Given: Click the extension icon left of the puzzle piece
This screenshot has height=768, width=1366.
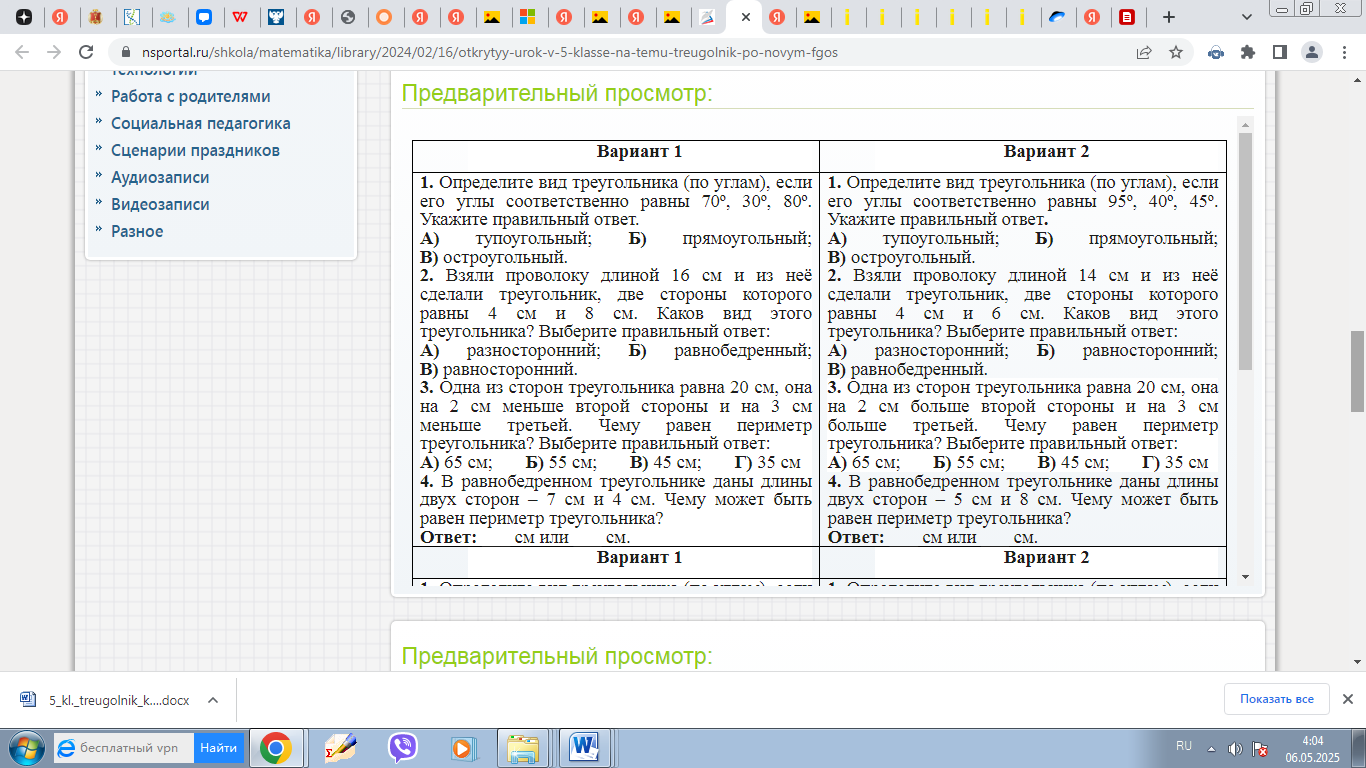Looking at the screenshot, I should pos(1215,52).
